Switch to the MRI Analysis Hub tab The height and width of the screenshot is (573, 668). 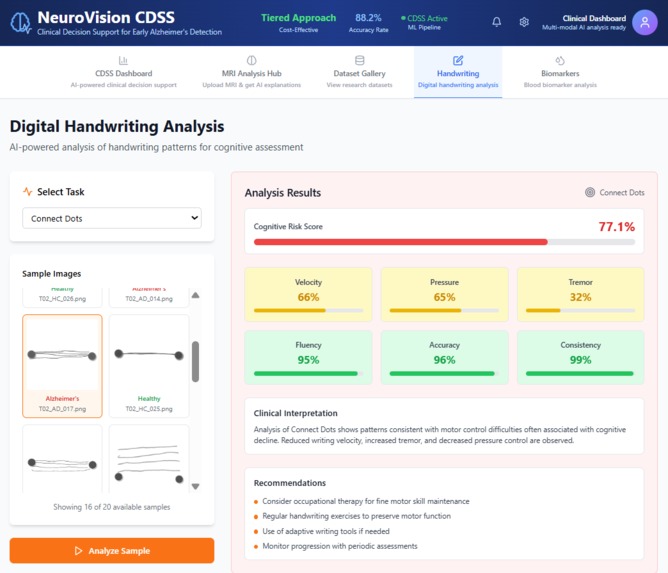[x=251, y=72]
